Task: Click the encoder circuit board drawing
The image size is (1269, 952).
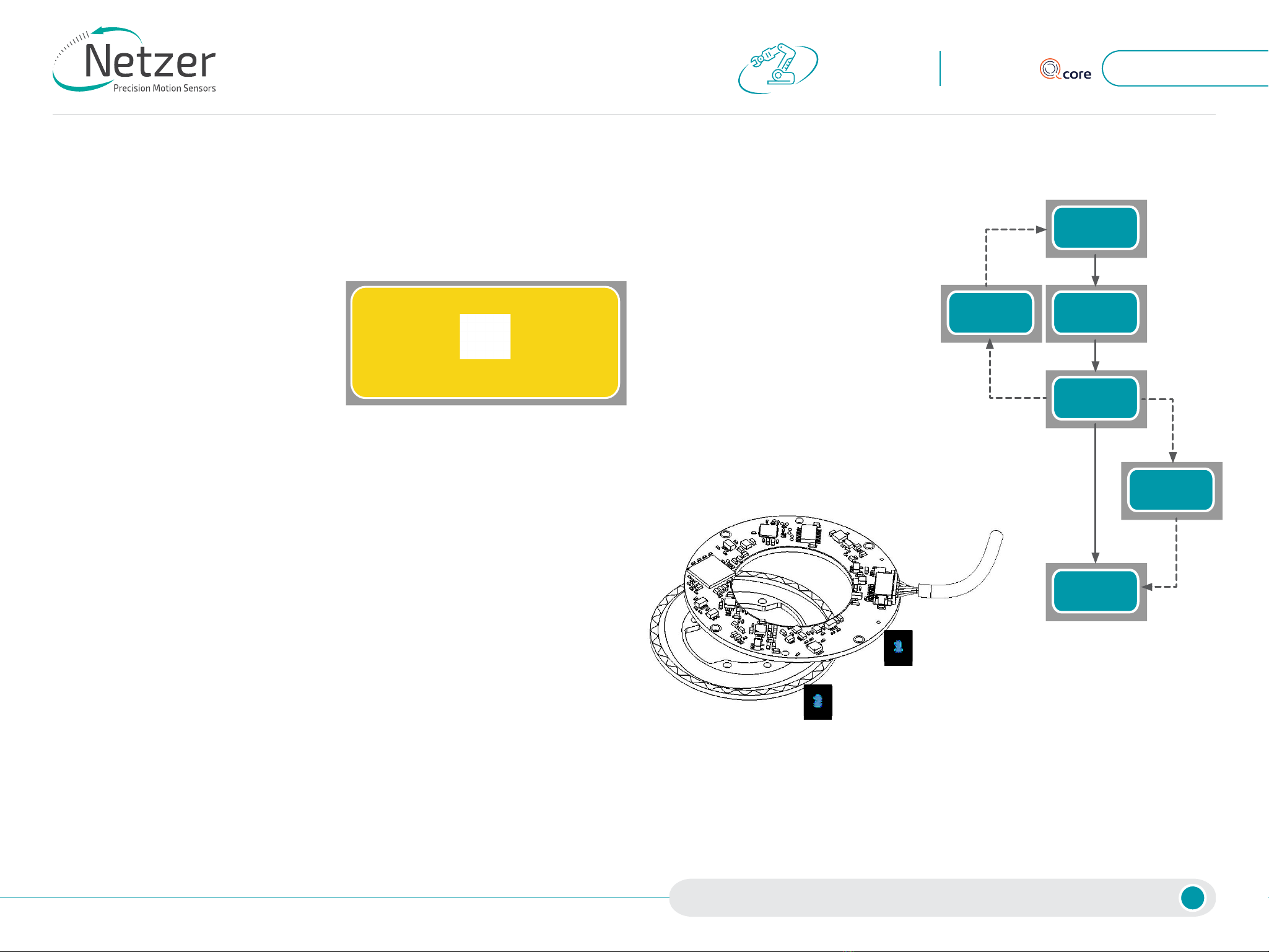Action: tap(793, 588)
